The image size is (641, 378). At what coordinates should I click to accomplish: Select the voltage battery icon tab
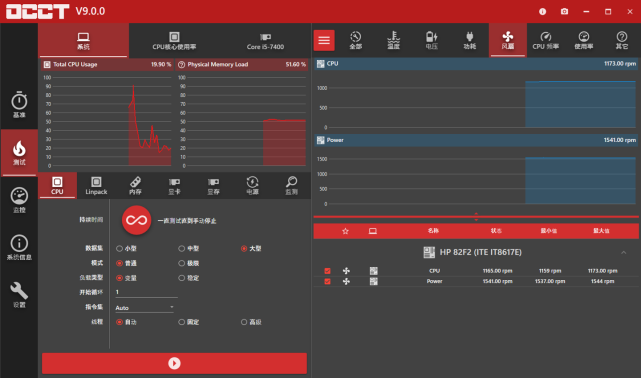tap(431, 40)
